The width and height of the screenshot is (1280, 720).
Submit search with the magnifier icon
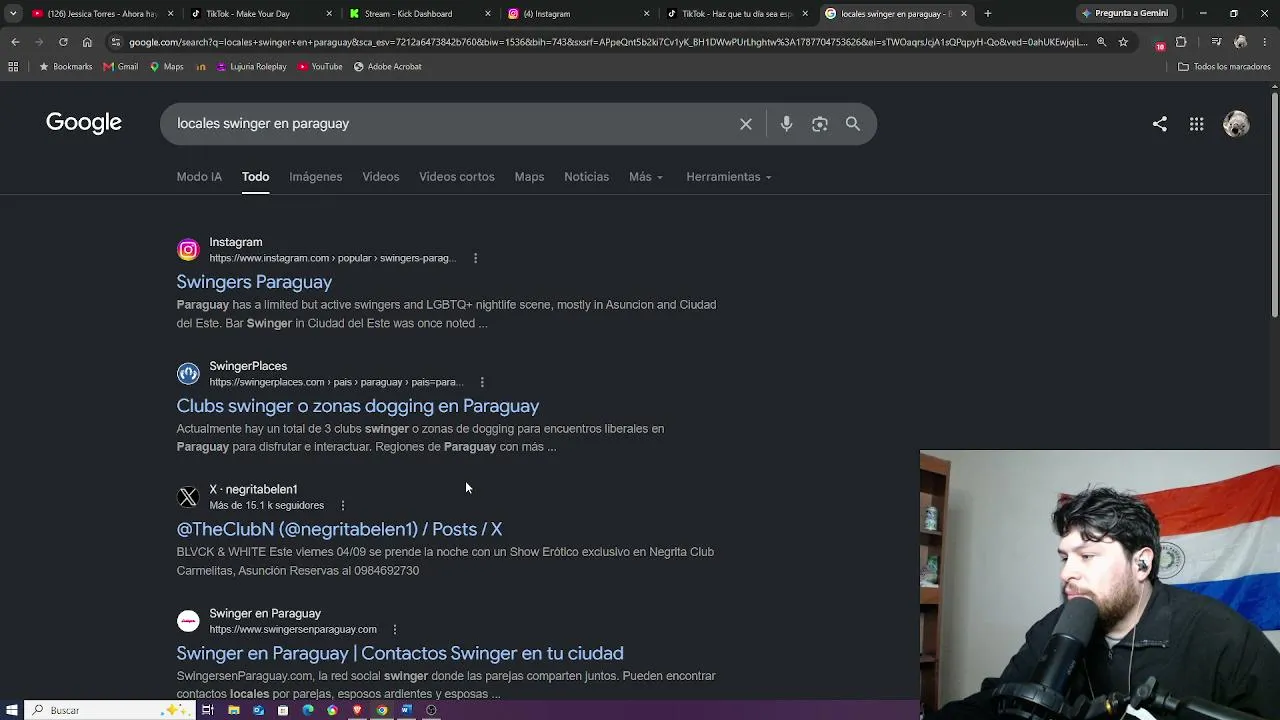pos(853,124)
